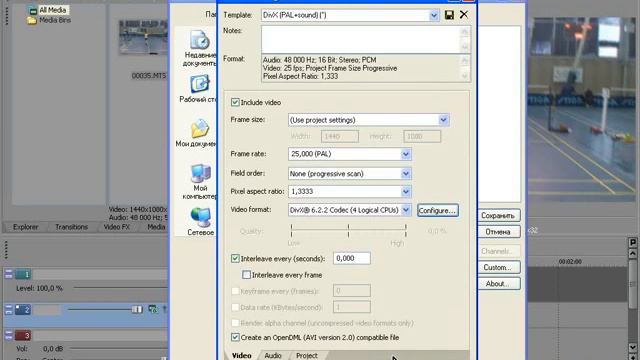
Task: Click track 3 number icon
Action: 23,336
